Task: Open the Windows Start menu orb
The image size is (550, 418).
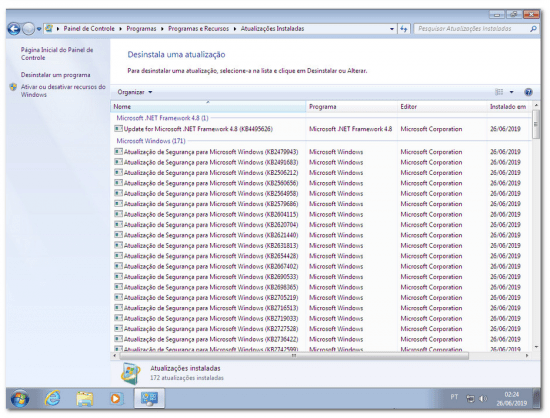Action: (x=20, y=399)
